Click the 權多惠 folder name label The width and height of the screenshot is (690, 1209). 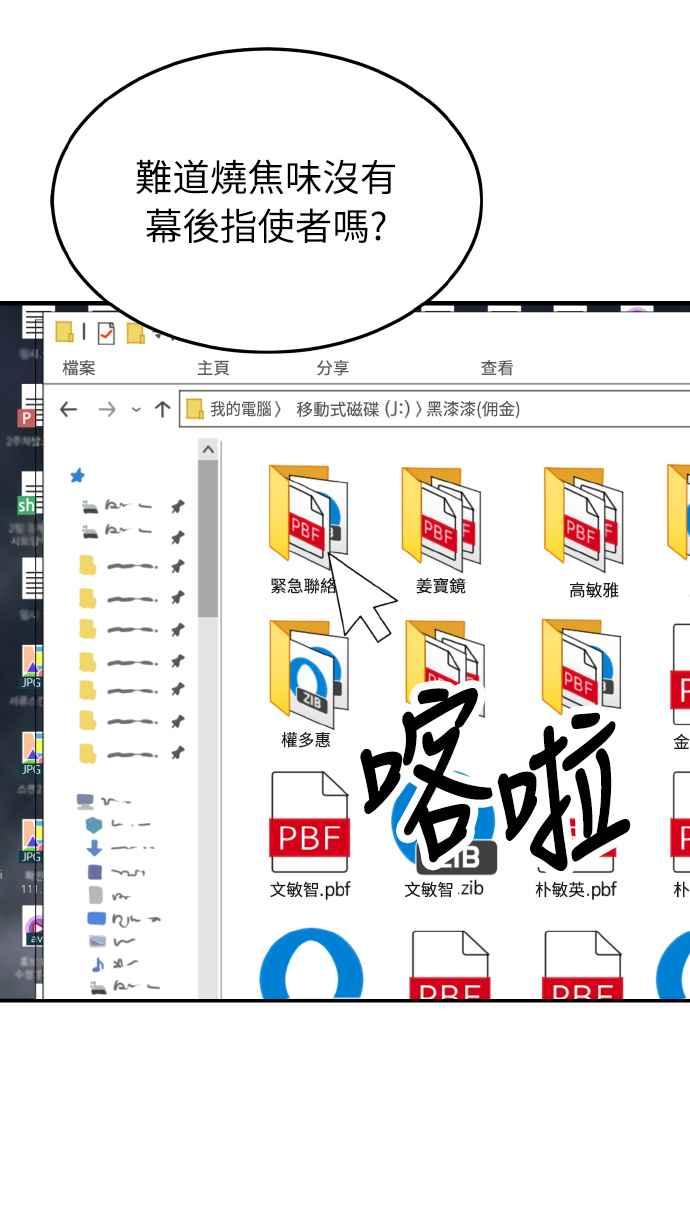coord(306,740)
